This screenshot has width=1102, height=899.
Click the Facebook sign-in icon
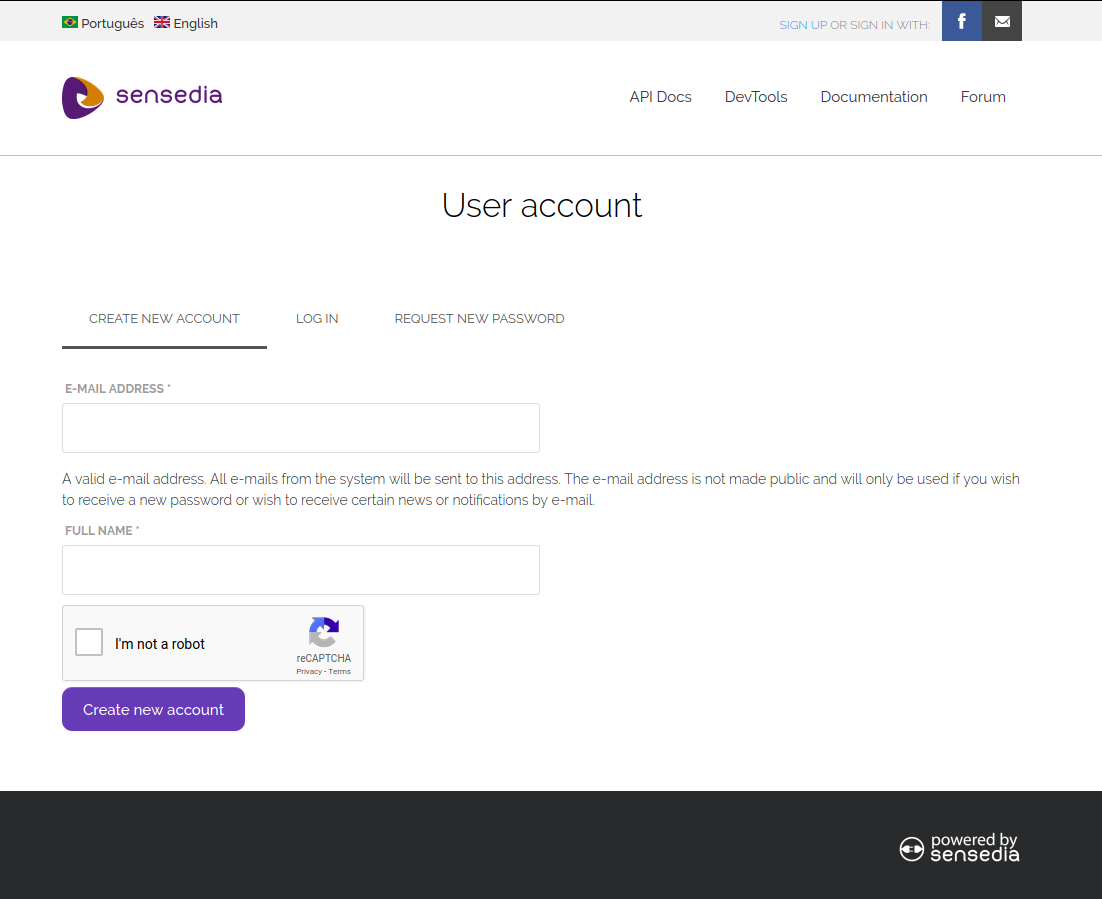(961, 20)
